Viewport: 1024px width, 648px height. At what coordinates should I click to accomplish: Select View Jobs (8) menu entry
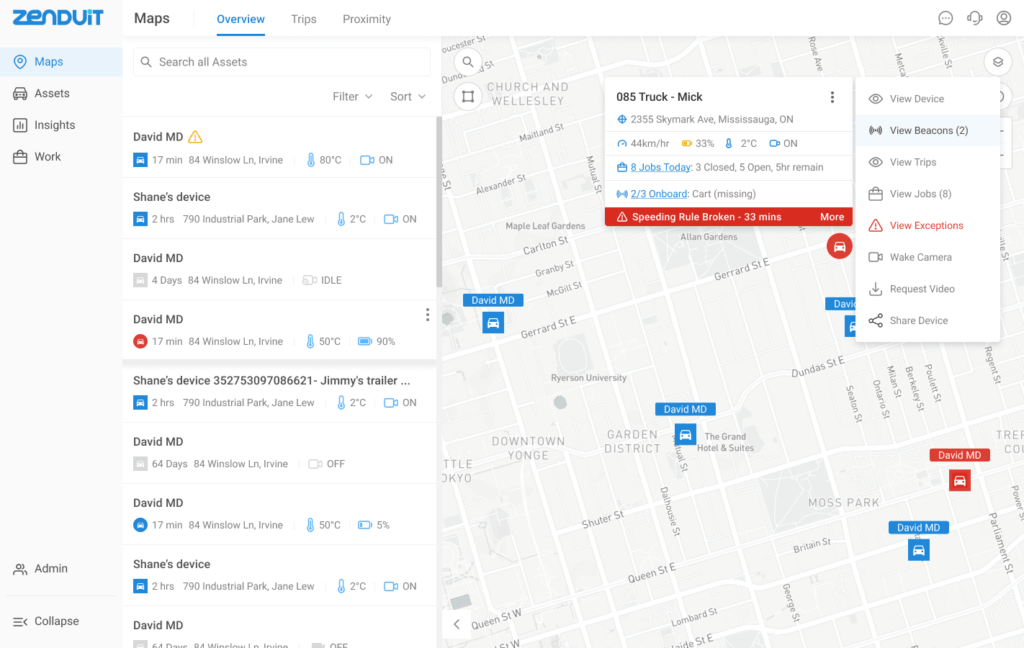pyautogui.click(x=927, y=194)
